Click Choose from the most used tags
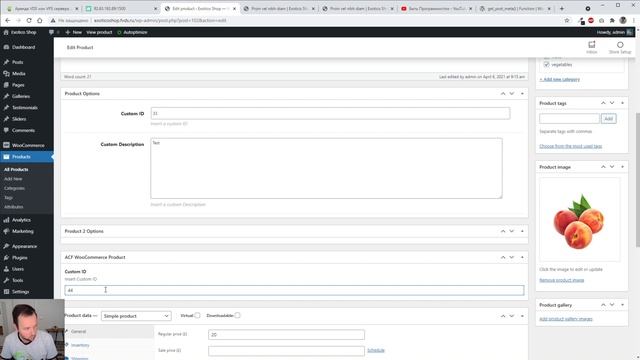Image resolution: width=640 pixels, height=360 pixels. (571, 146)
